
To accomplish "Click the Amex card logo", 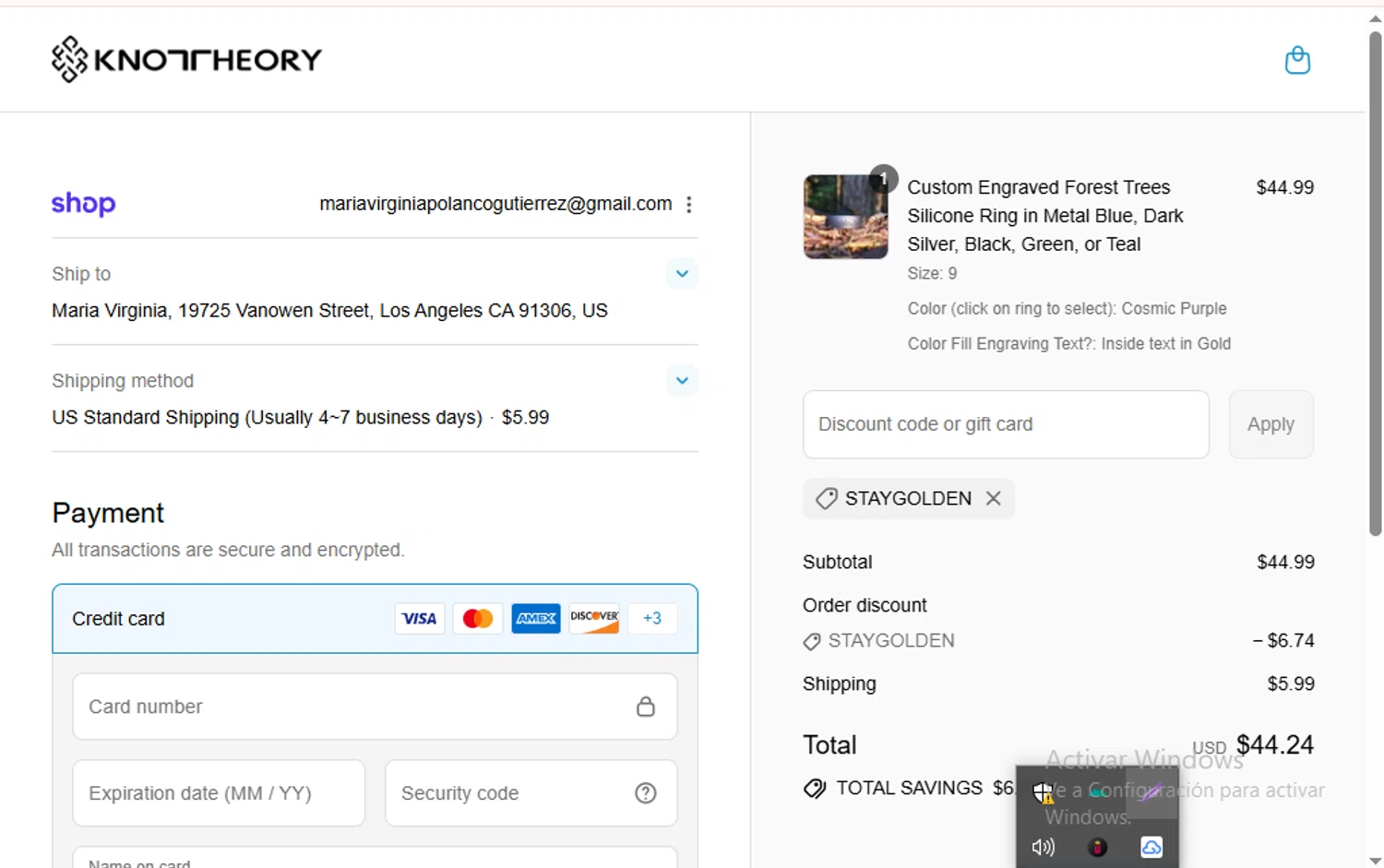I will [x=536, y=619].
